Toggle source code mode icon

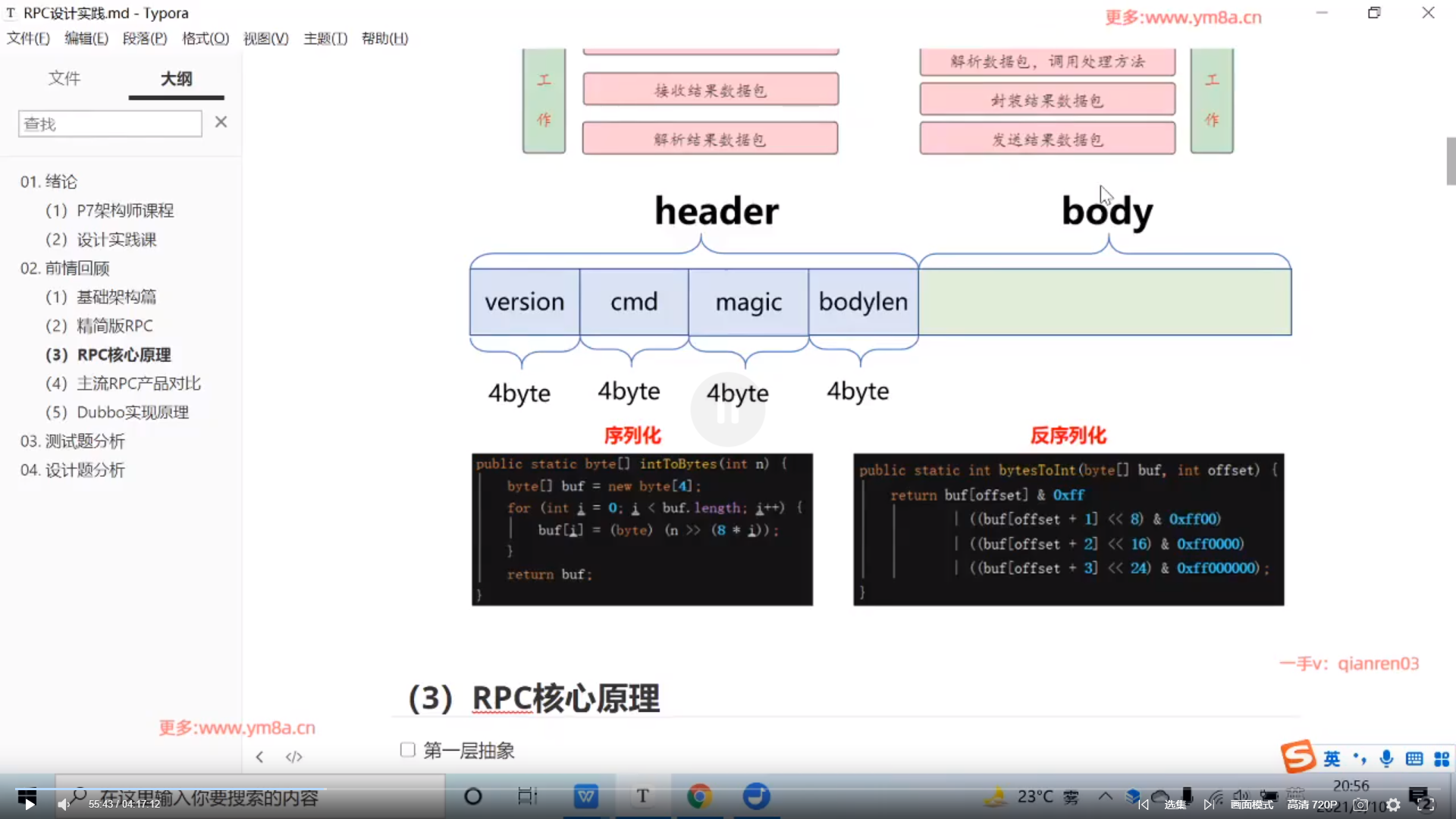[x=293, y=757]
